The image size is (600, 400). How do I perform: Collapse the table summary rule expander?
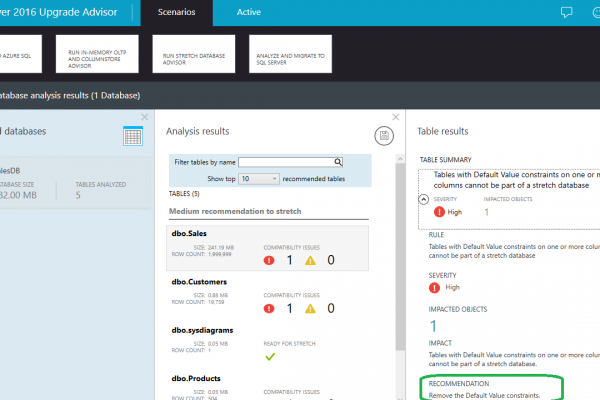[x=424, y=199]
